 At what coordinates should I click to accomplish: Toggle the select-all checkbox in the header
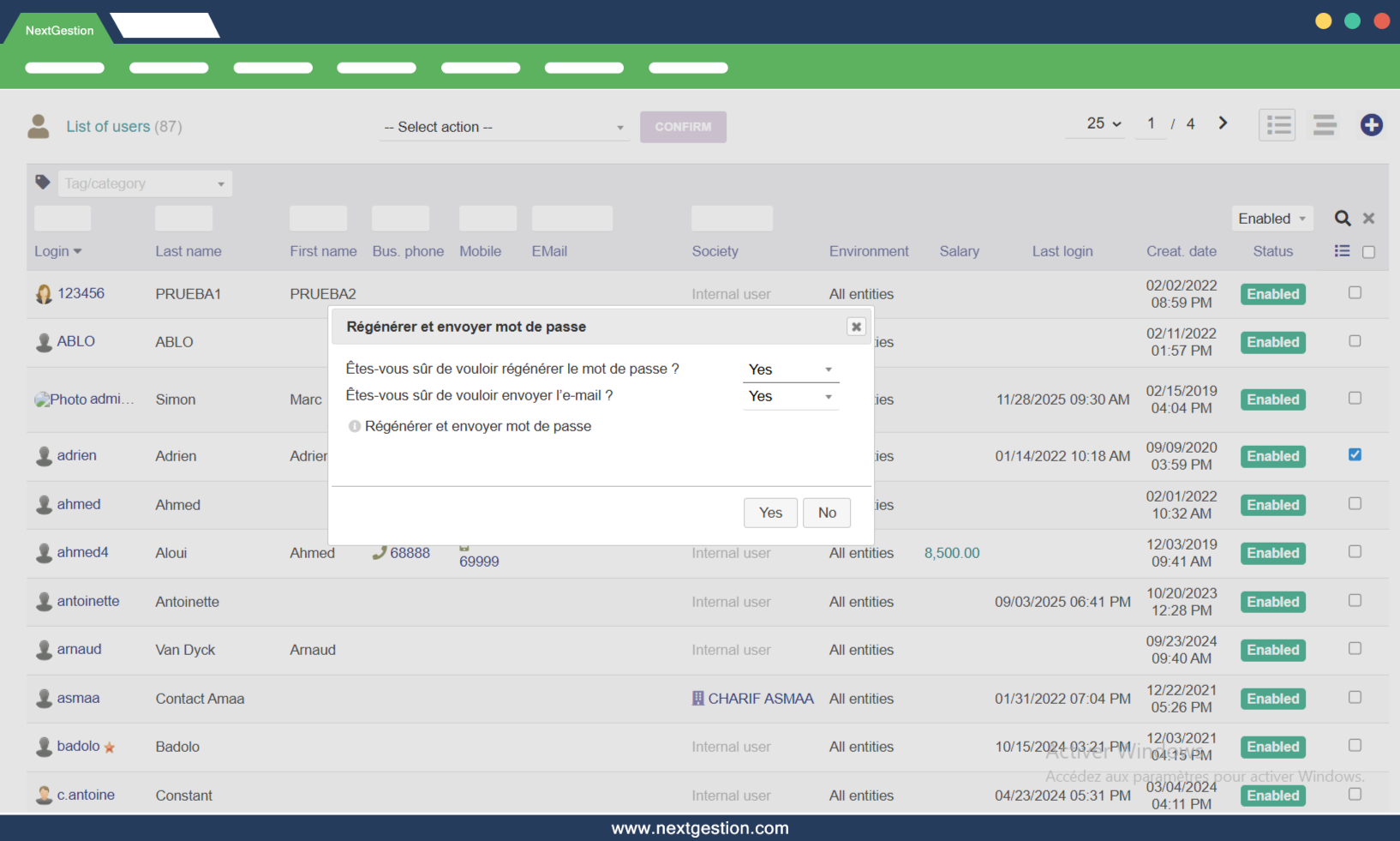pos(1368,252)
